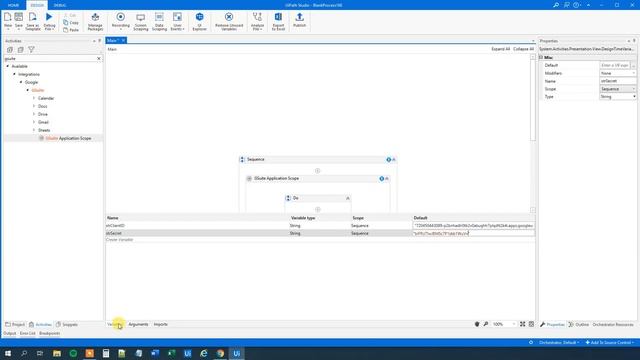Open the Breakpoints panel
The width and height of the screenshot is (640, 360).
click(49, 333)
